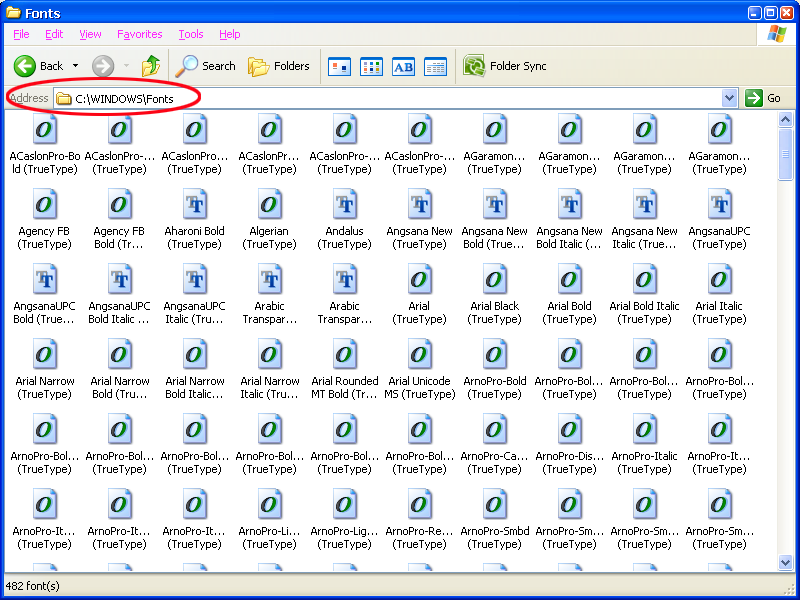The image size is (800, 600).
Task: Toggle the Folders pane
Action: click(x=279, y=67)
